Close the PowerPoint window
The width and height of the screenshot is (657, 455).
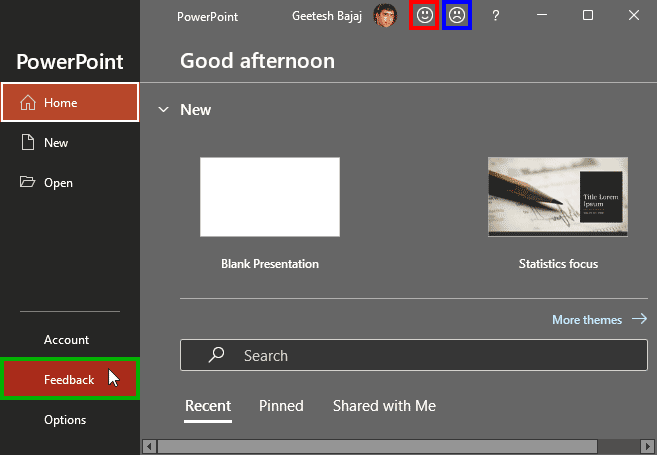pyautogui.click(x=634, y=16)
